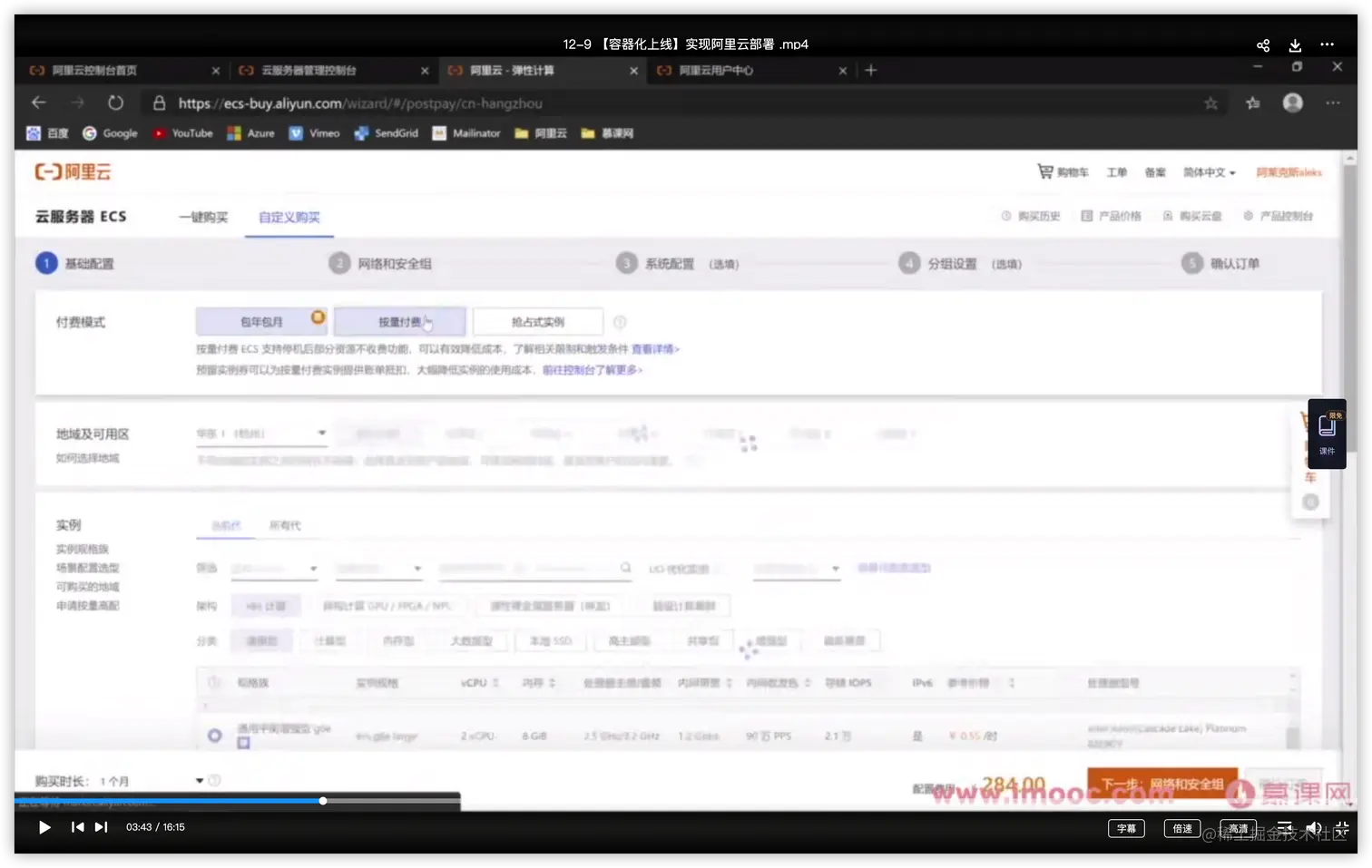Expand the region dropdown in 地域及可用区
Image resolution: width=1372 pixels, height=868 pixels.
(x=261, y=434)
